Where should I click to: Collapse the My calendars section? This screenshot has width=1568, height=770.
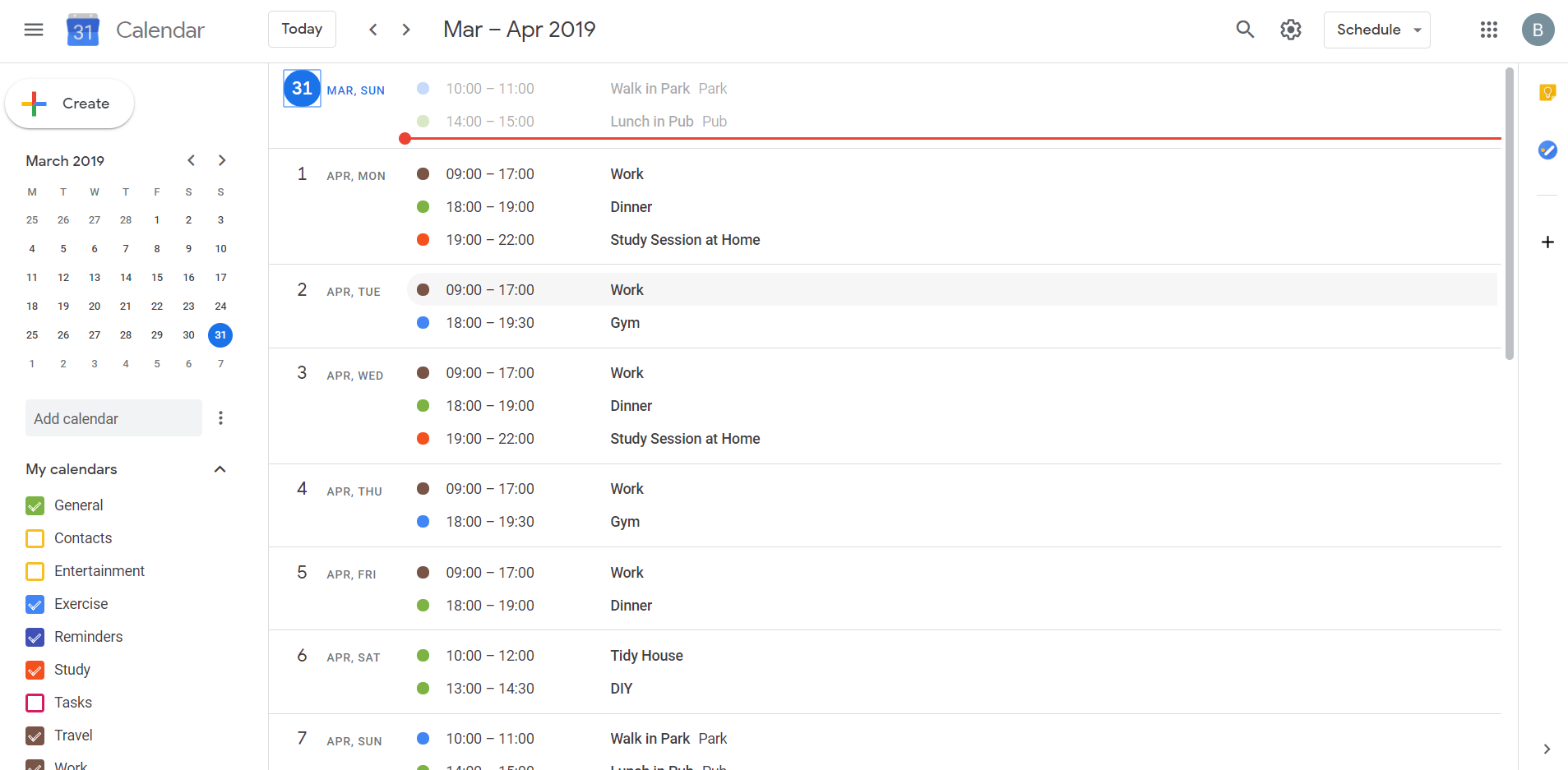220,469
